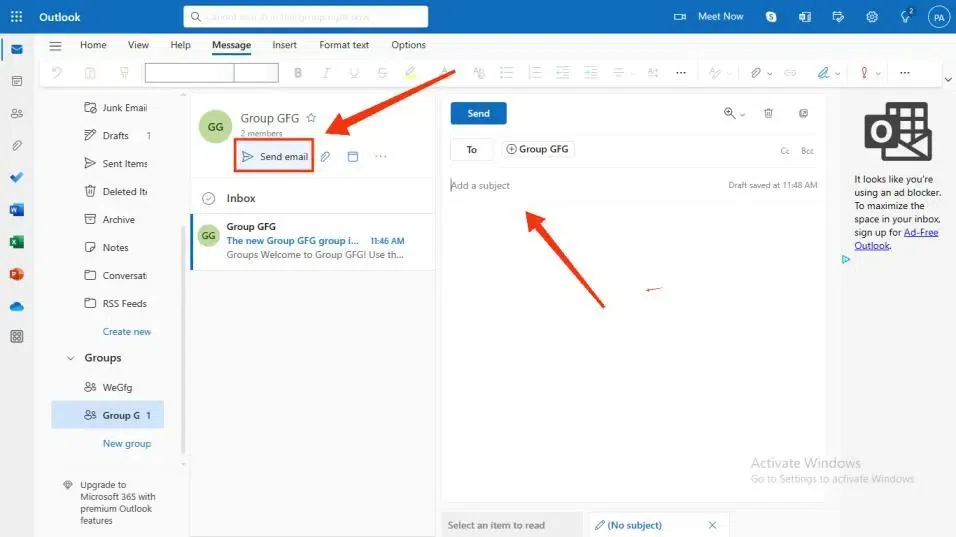Insert a bulleted list
This screenshot has width=956, height=537.
506,73
